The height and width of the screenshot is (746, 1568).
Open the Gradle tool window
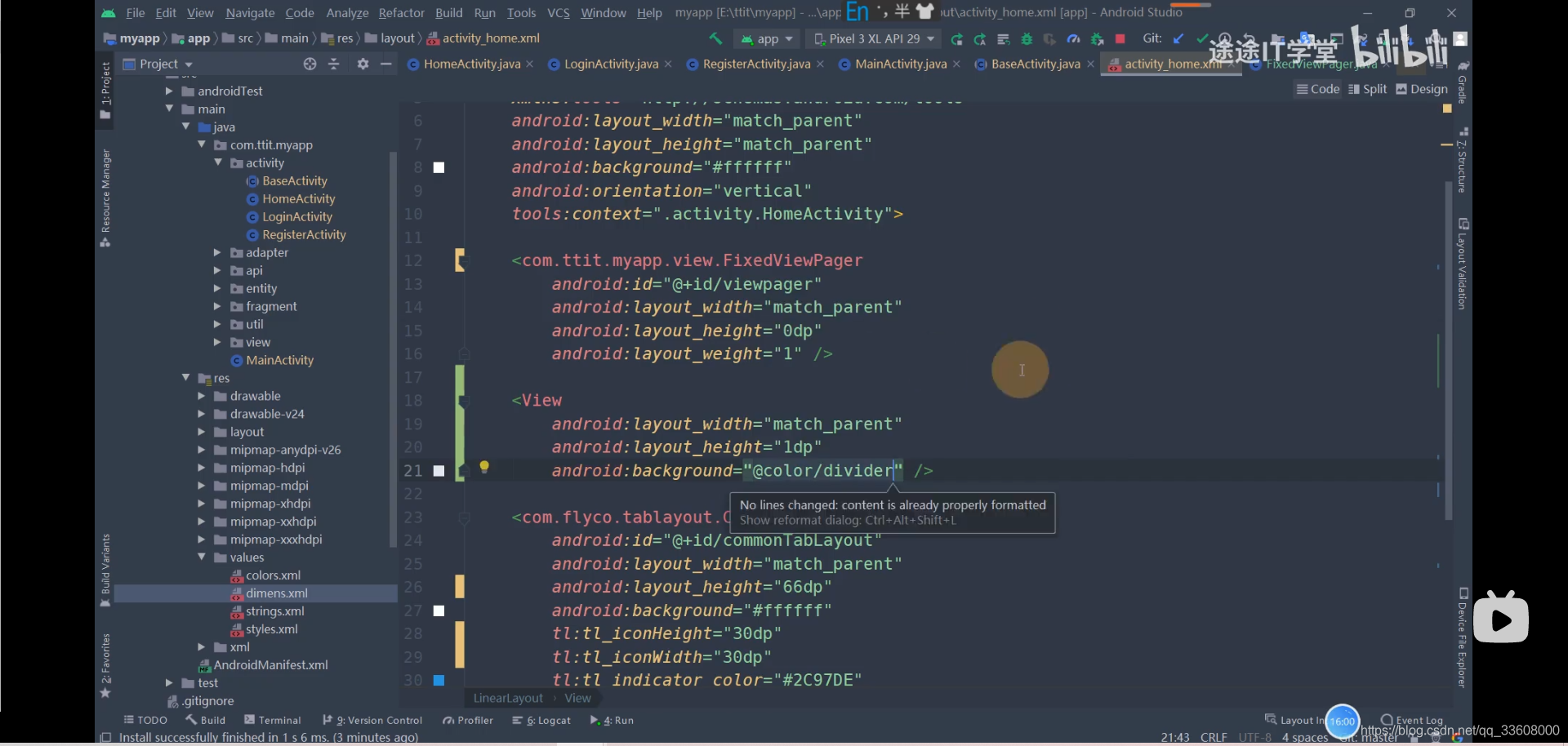1463,82
